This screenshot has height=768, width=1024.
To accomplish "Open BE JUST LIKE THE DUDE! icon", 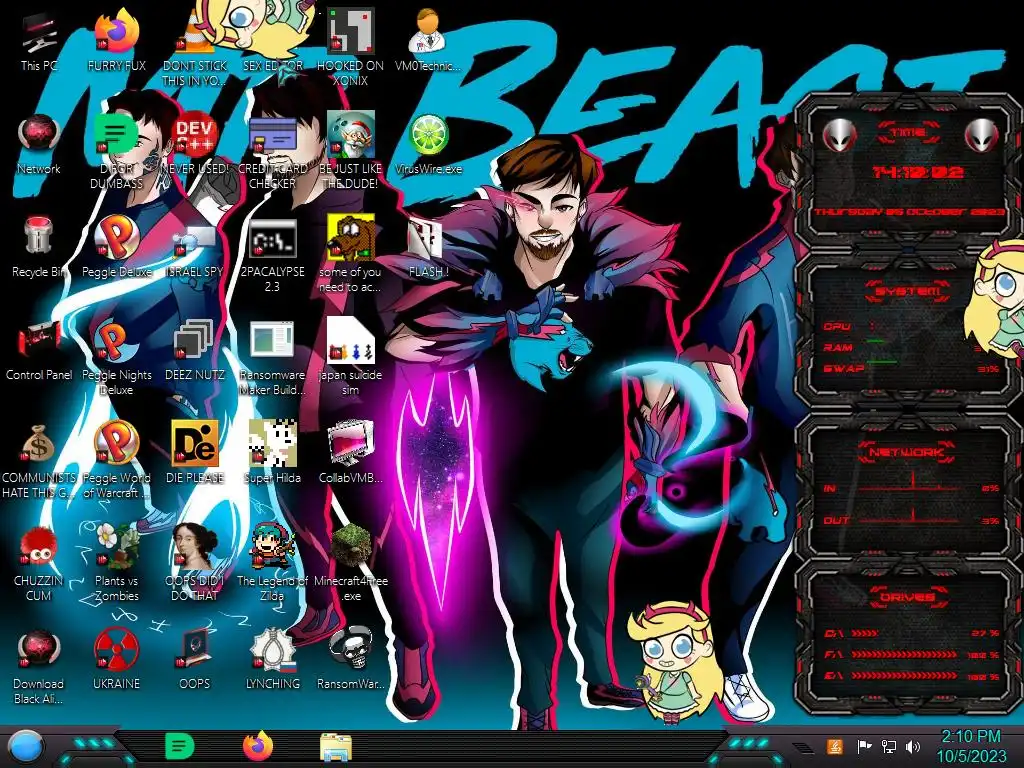I will (x=351, y=152).
